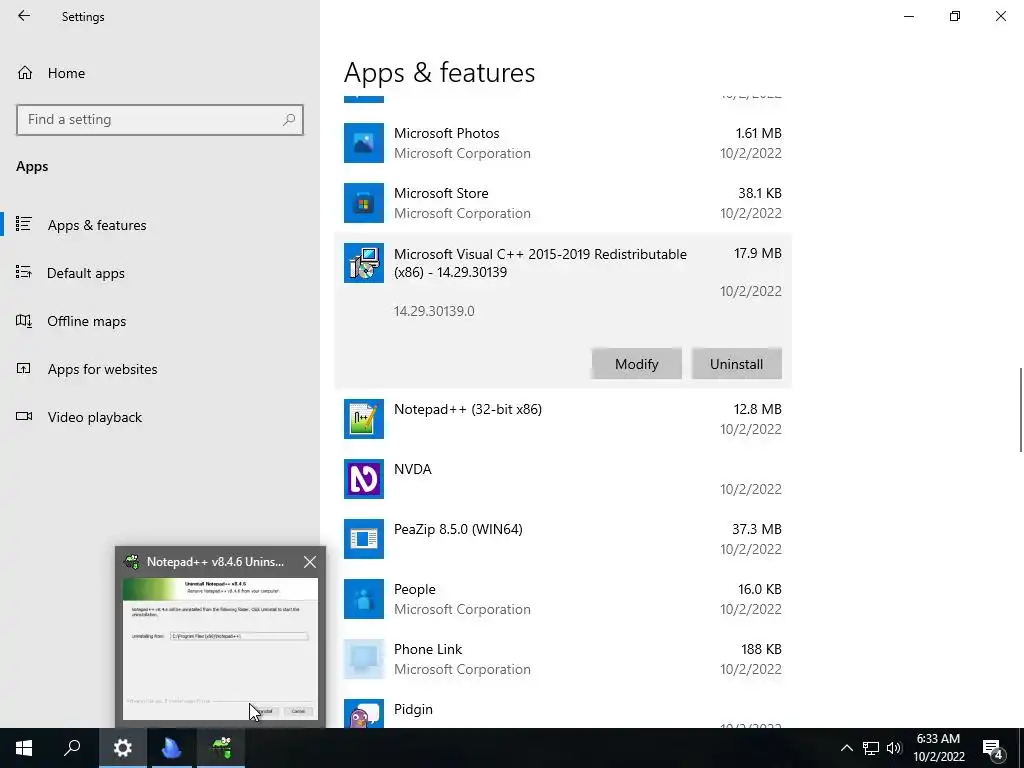The height and width of the screenshot is (768, 1024).
Task: Select PeaZip 8.5.0 (WIN64) entry
Action: 562,539
